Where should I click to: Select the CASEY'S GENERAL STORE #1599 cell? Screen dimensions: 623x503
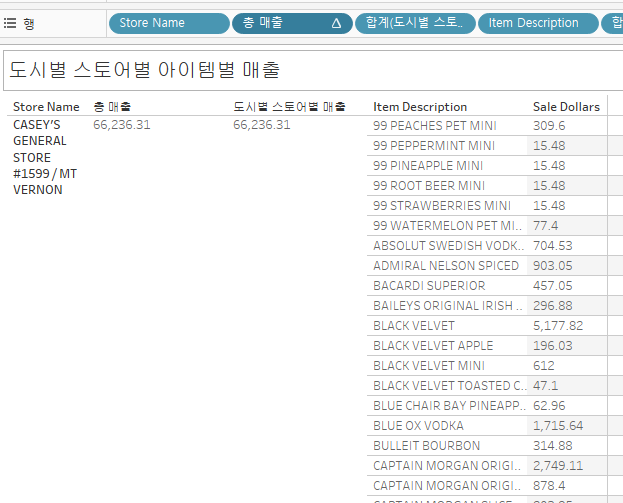click(x=45, y=157)
